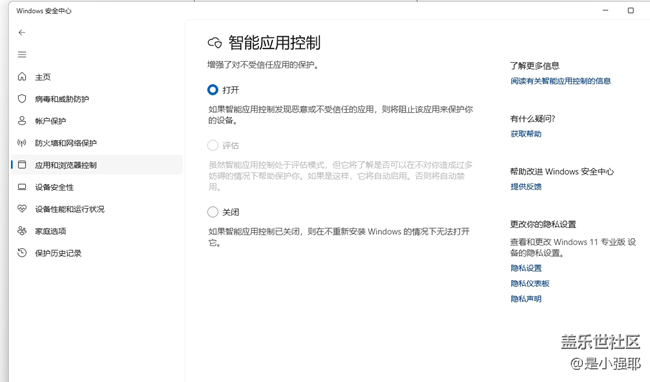Select the 打开 radio button
Screen dimensions: 650x382
(x=213, y=89)
